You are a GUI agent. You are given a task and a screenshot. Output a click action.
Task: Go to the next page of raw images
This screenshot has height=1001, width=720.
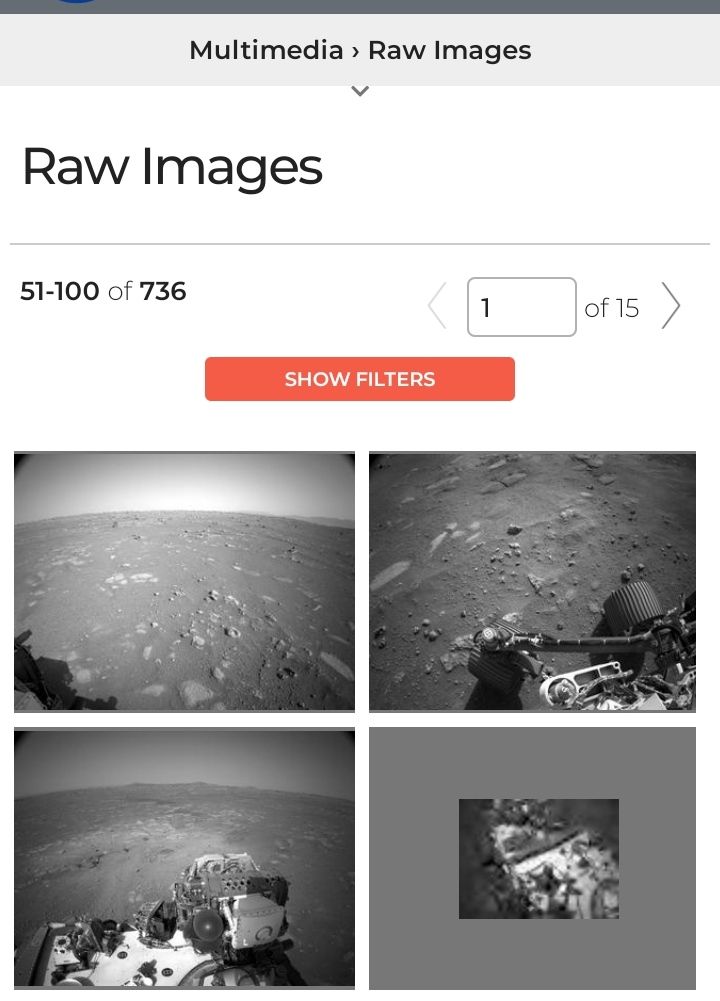pyautogui.click(x=671, y=306)
